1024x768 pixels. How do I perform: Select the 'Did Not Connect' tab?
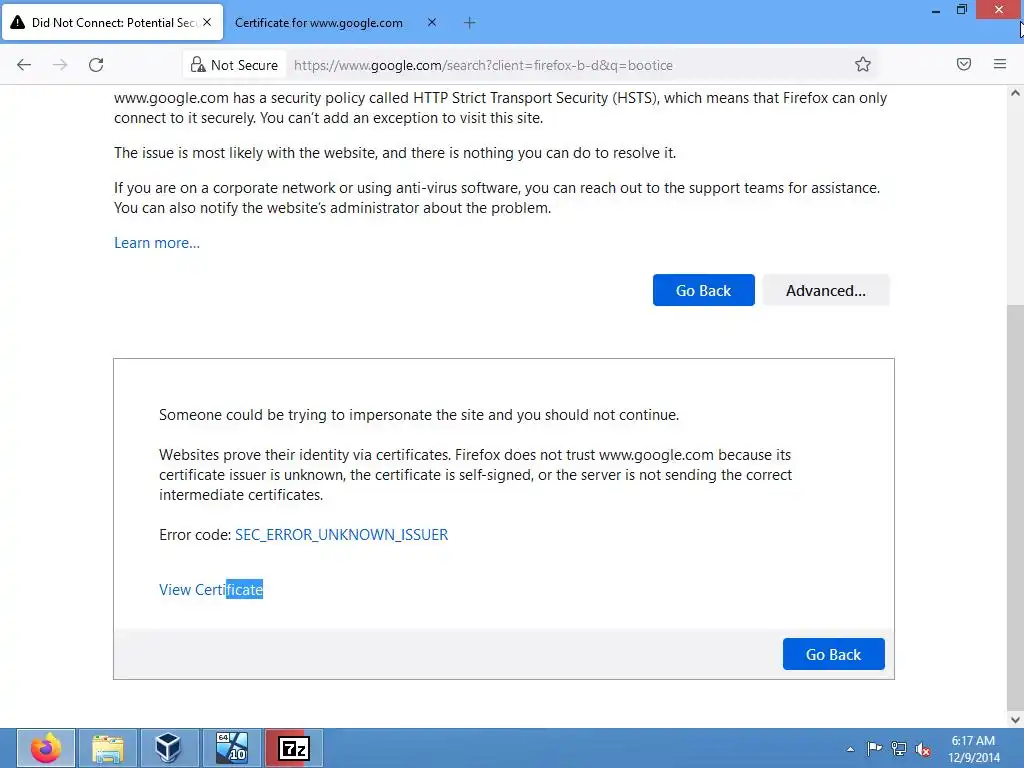point(112,23)
